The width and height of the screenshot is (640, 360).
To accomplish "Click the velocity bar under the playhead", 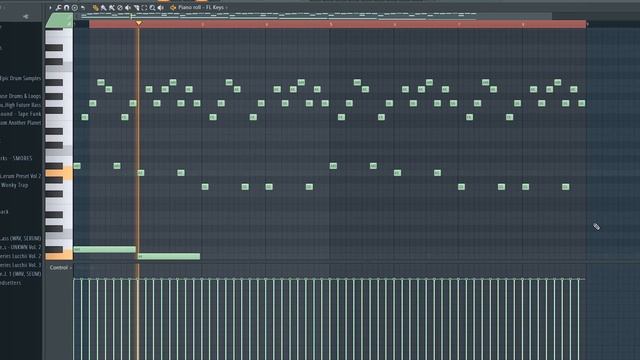I will click(x=138, y=319).
